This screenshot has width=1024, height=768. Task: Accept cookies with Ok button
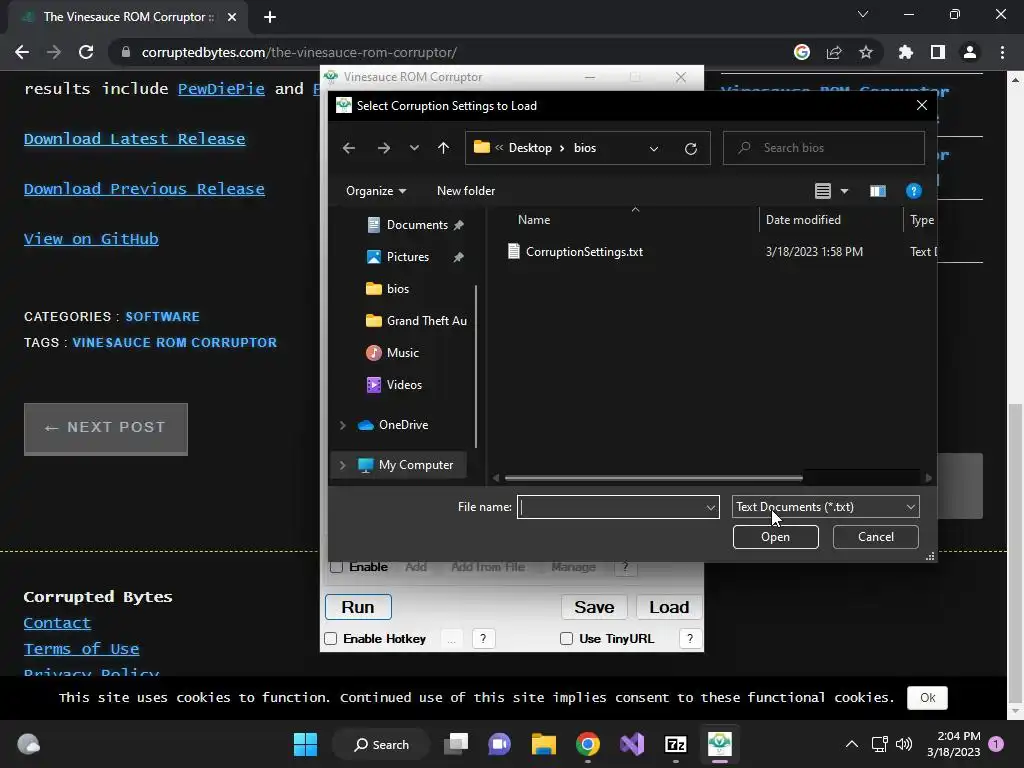[927, 697]
